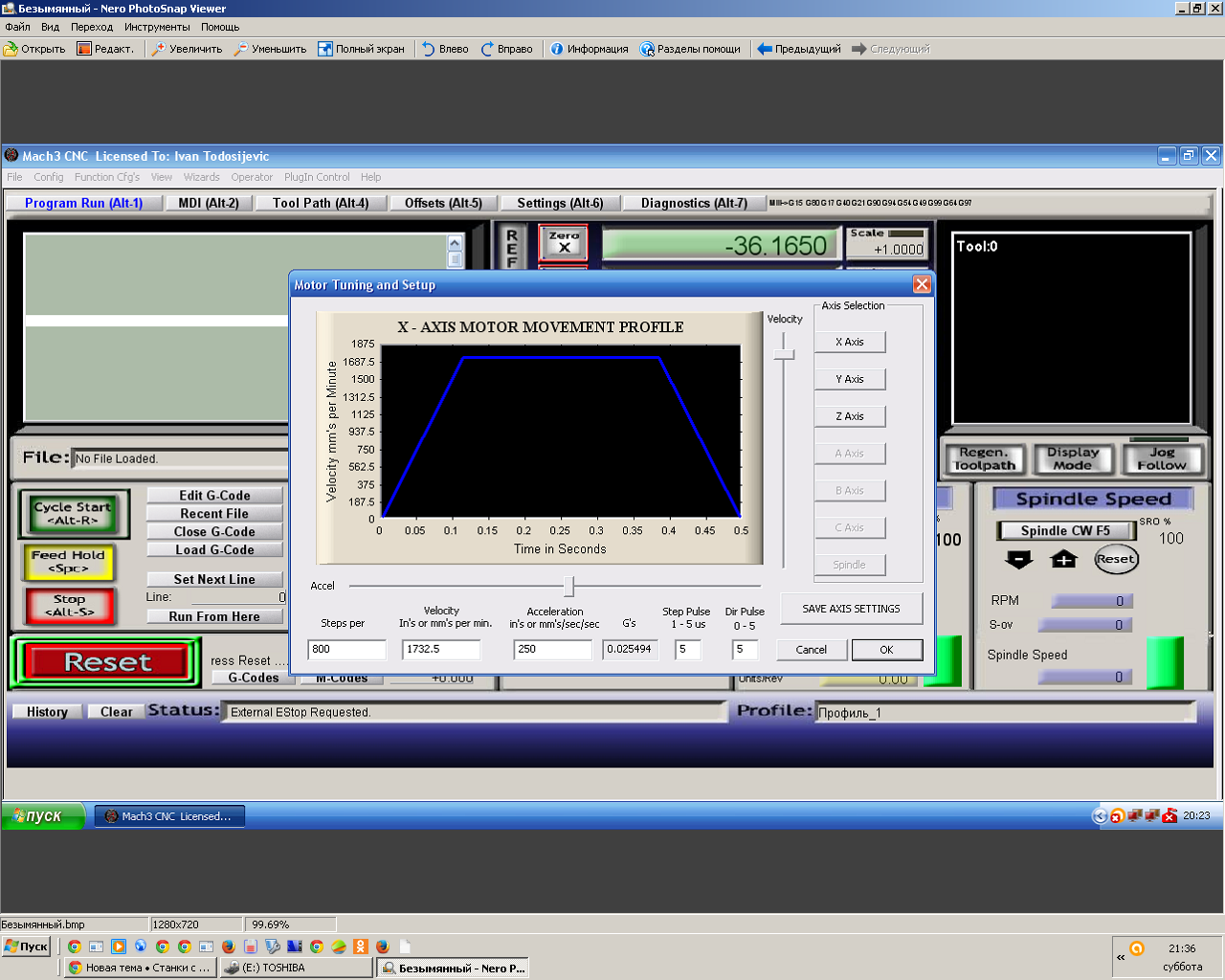Click the Zero X button in Mach3
Image resolution: width=1225 pixels, height=980 pixels.
(x=564, y=243)
